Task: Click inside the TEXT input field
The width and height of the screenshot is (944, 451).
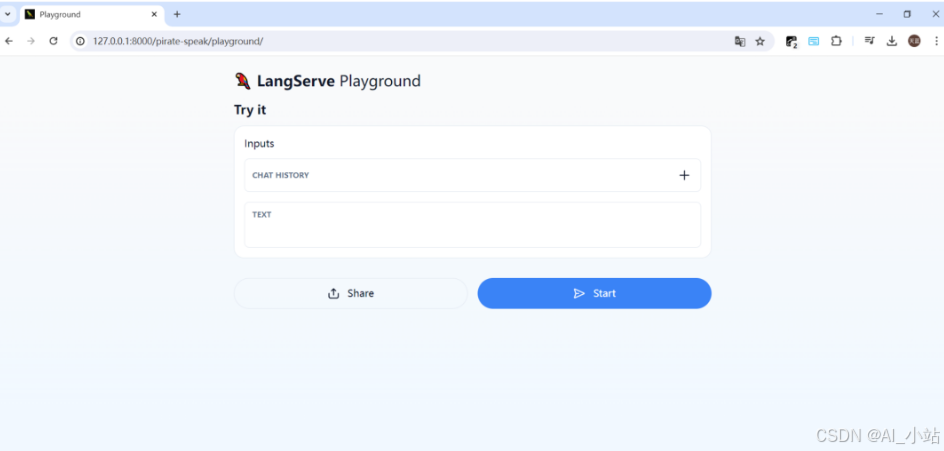Action: point(473,225)
